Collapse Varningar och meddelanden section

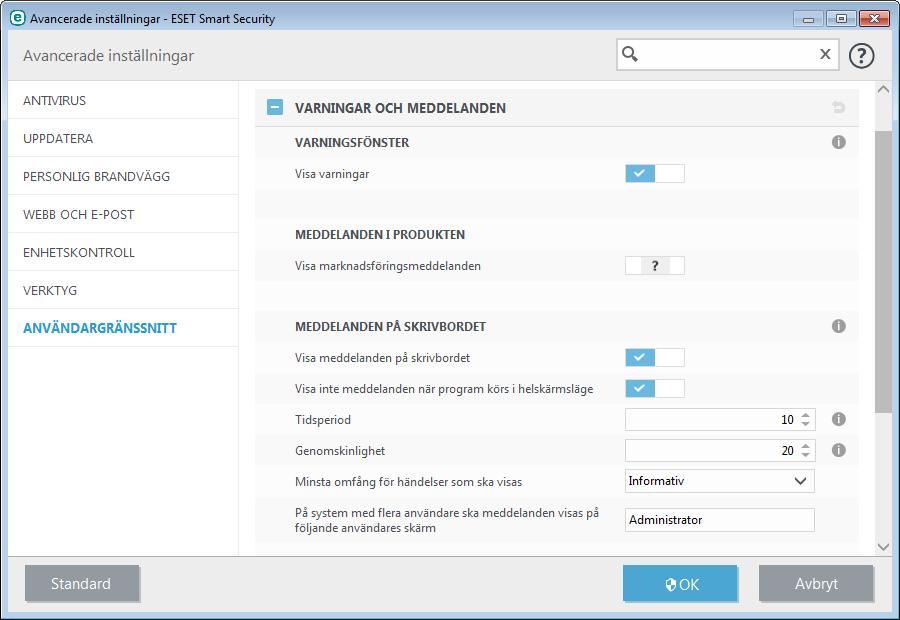pos(275,107)
